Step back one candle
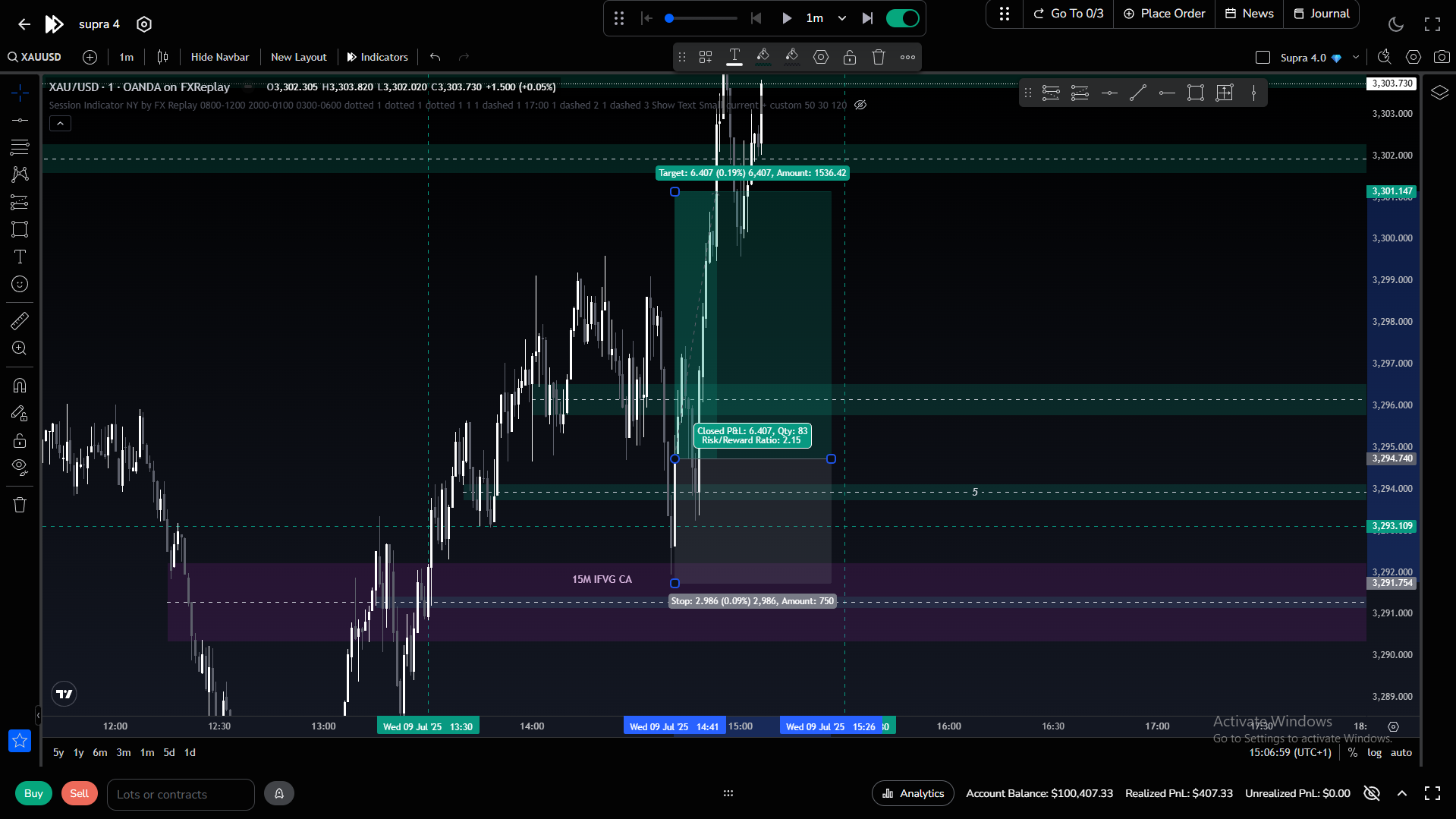 point(756,18)
